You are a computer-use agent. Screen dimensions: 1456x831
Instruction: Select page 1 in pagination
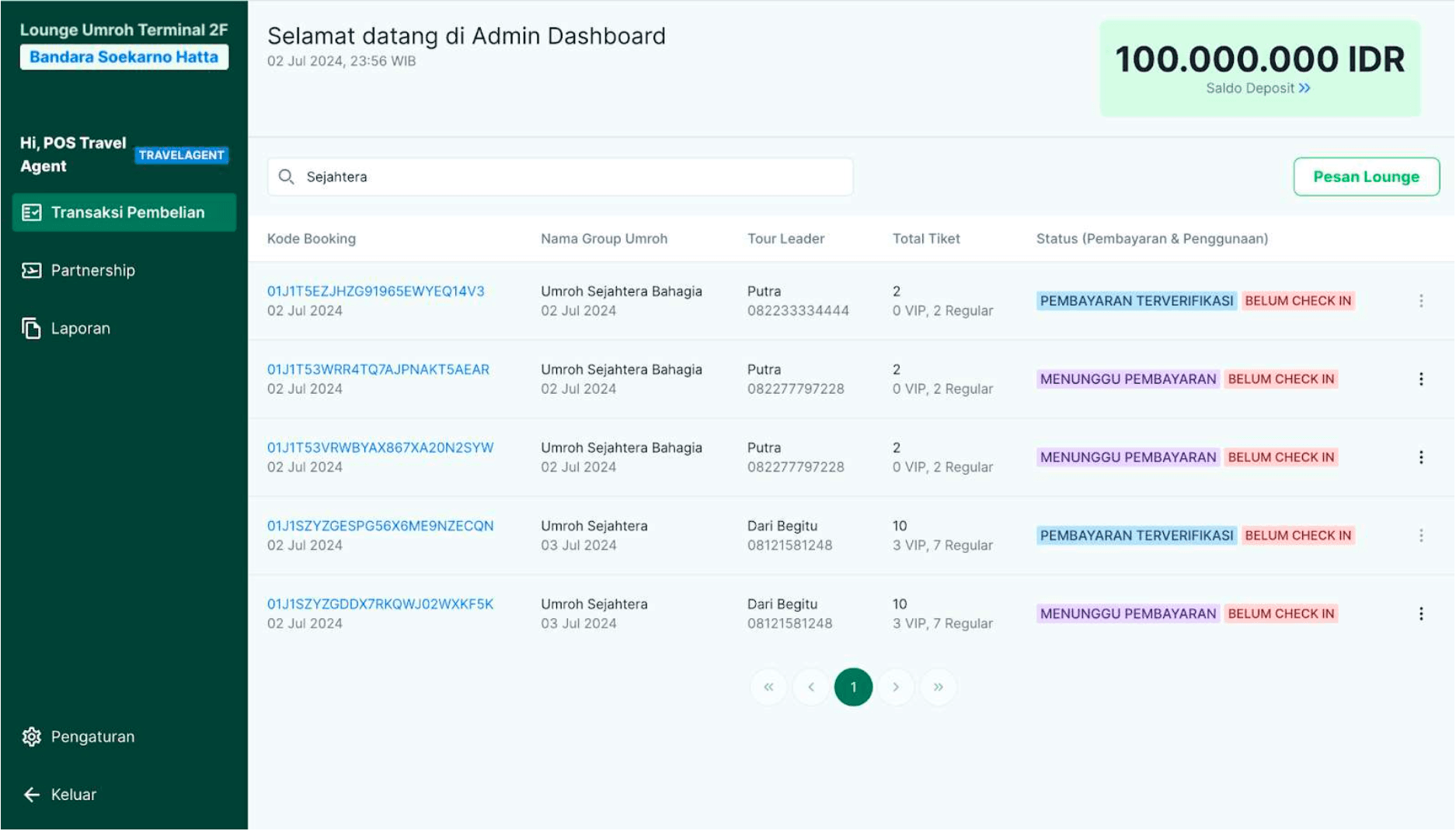pyautogui.click(x=853, y=687)
